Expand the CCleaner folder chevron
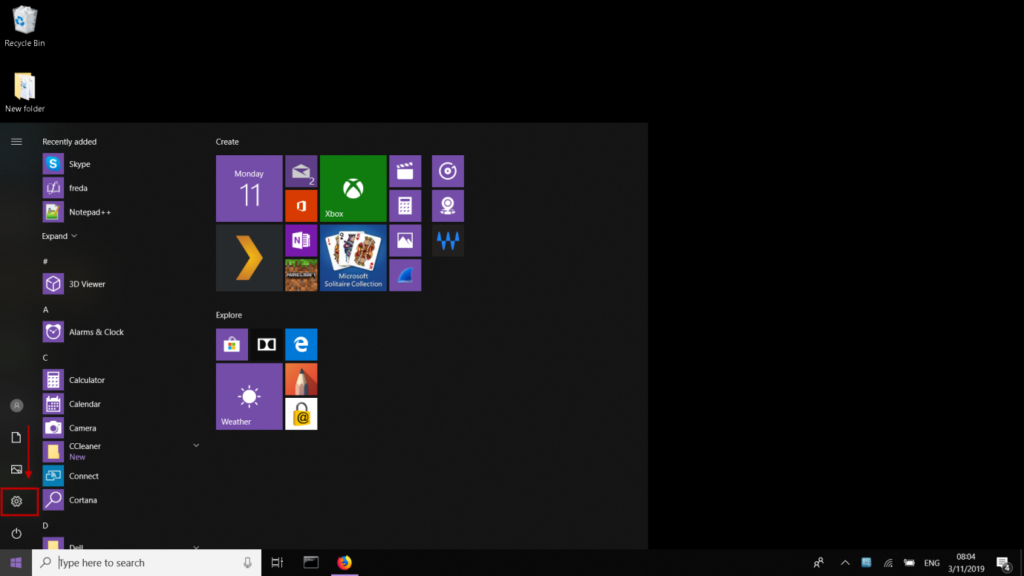This screenshot has height=576, width=1024. (196, 445)
